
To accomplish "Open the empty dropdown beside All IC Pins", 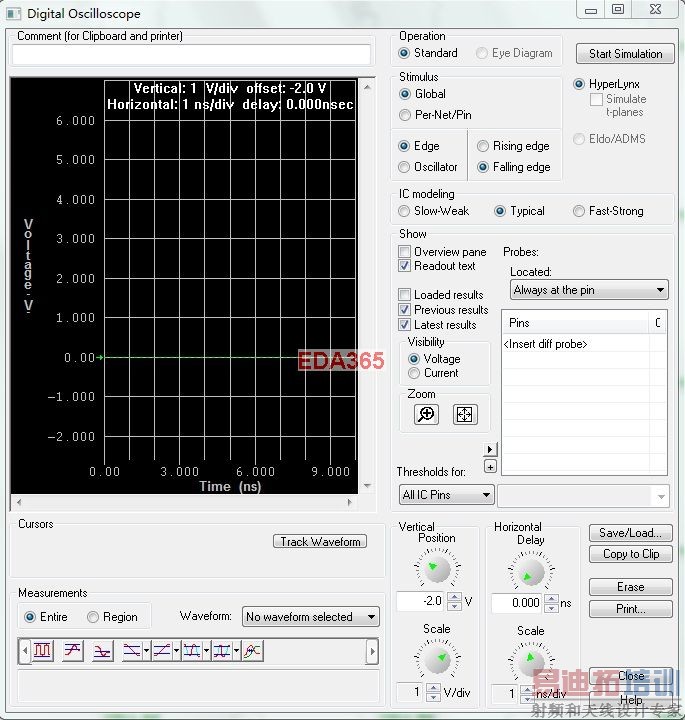I will point(584,496).
